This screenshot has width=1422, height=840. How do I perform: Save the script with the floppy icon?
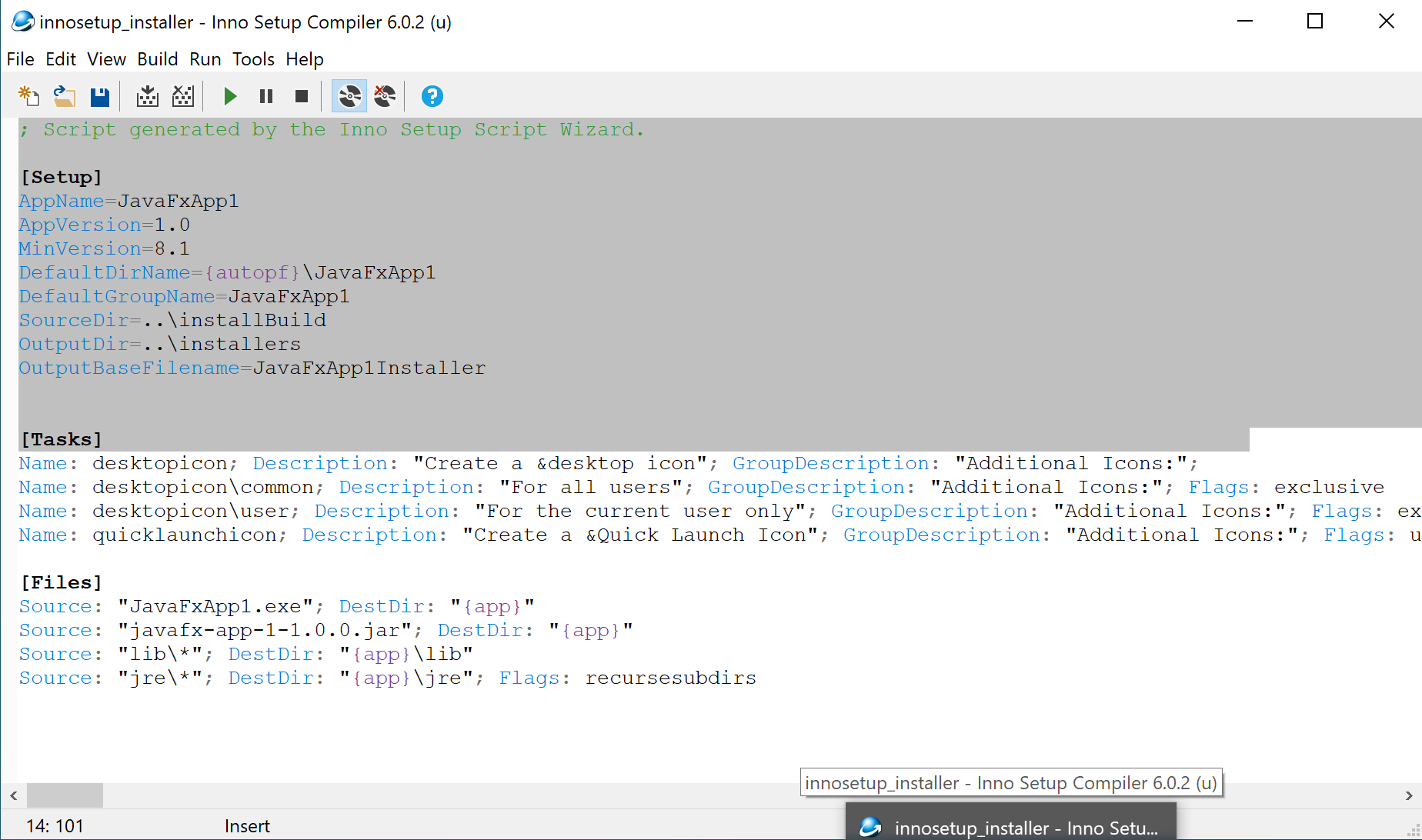click(x=100, y=96)
